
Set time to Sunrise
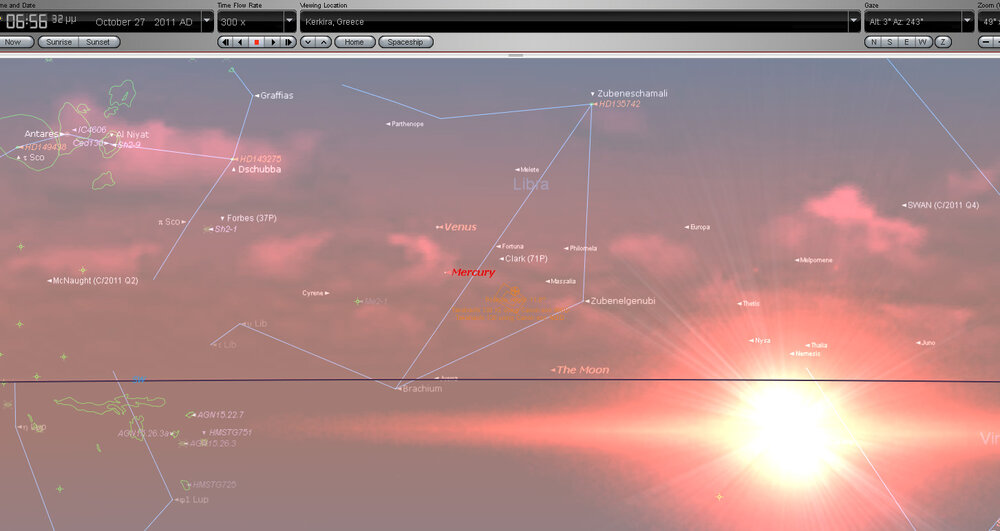(57, 42)
